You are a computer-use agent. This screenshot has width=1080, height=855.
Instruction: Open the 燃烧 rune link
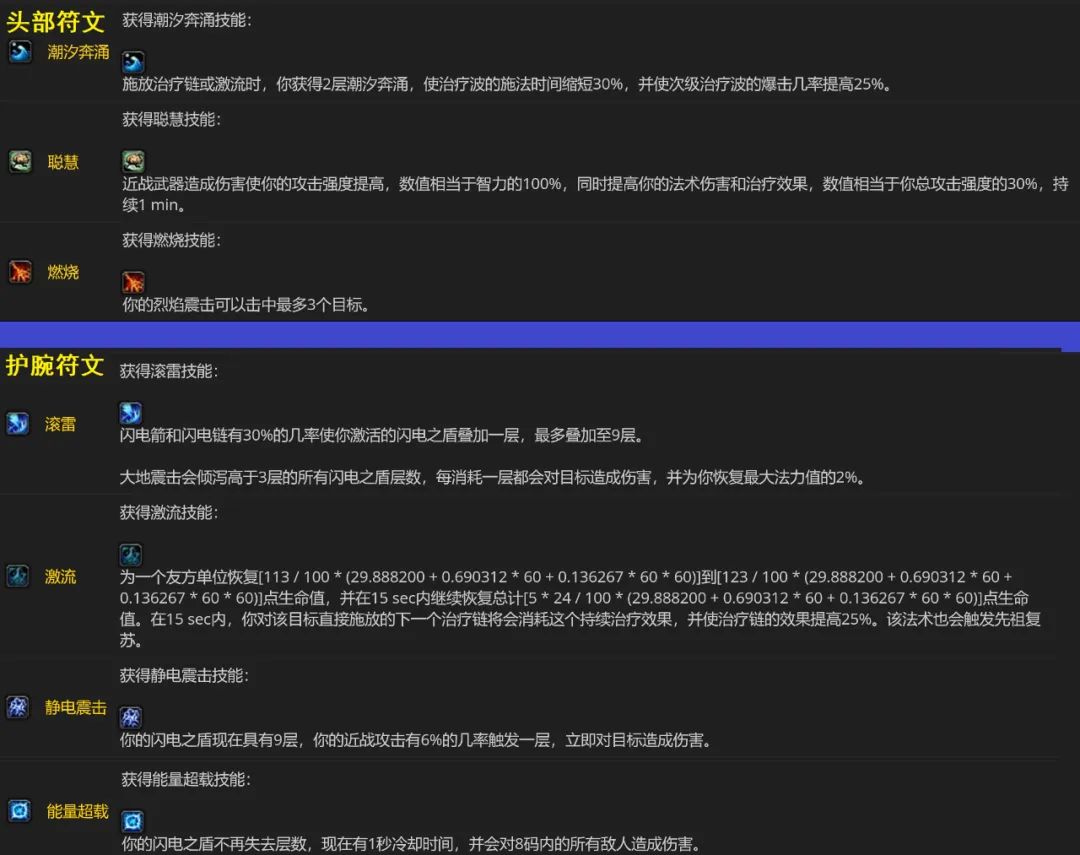click(x=63, y=272)
